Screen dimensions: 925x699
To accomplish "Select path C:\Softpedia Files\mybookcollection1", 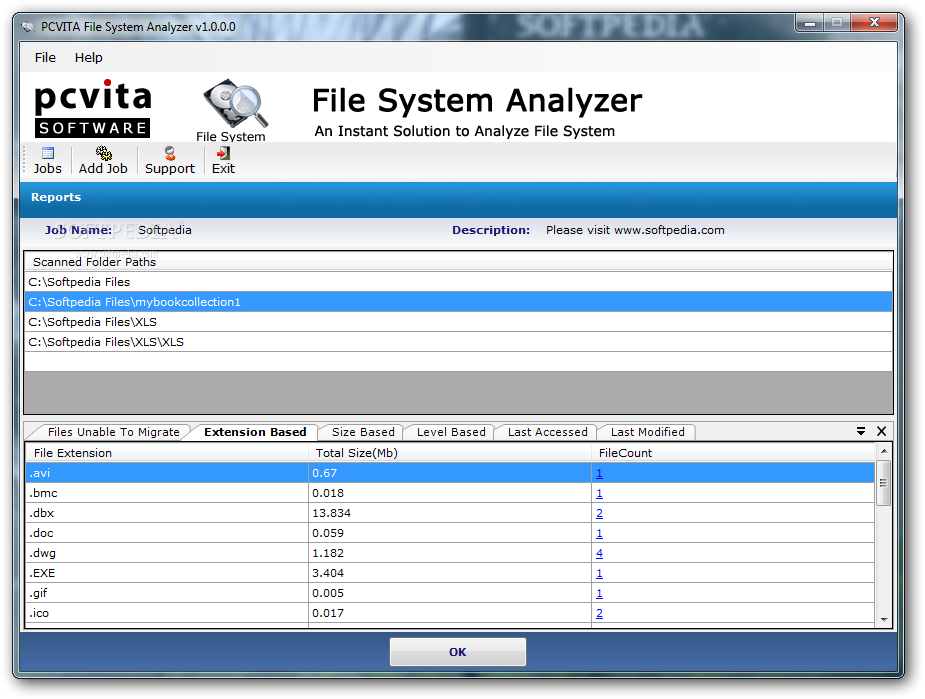I will pos(458,302).
